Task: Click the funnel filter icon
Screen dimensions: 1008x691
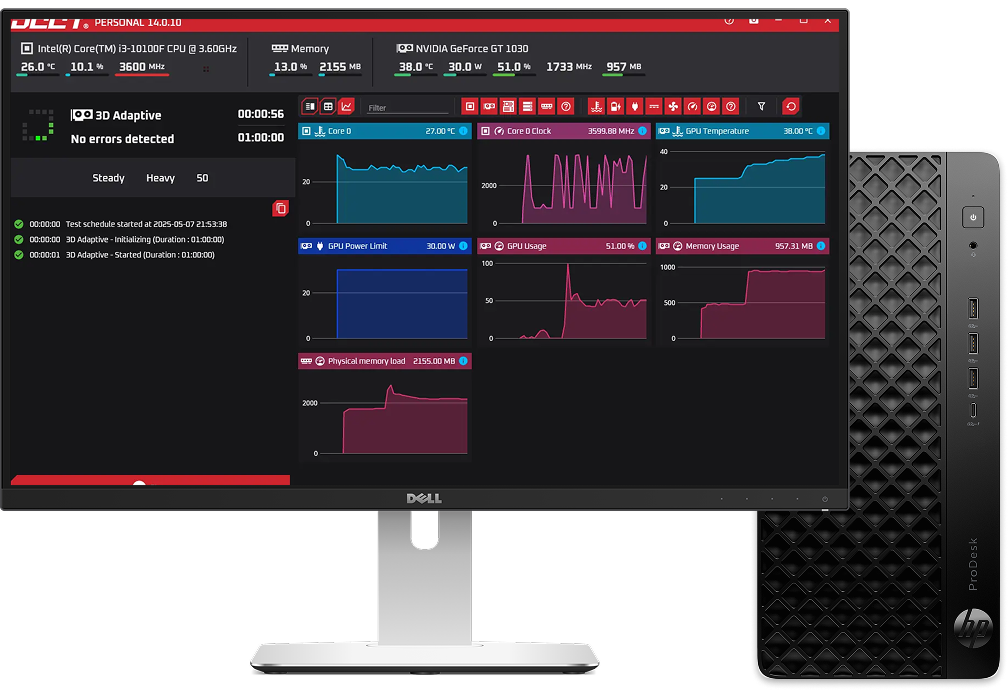Action: point(761,106)
